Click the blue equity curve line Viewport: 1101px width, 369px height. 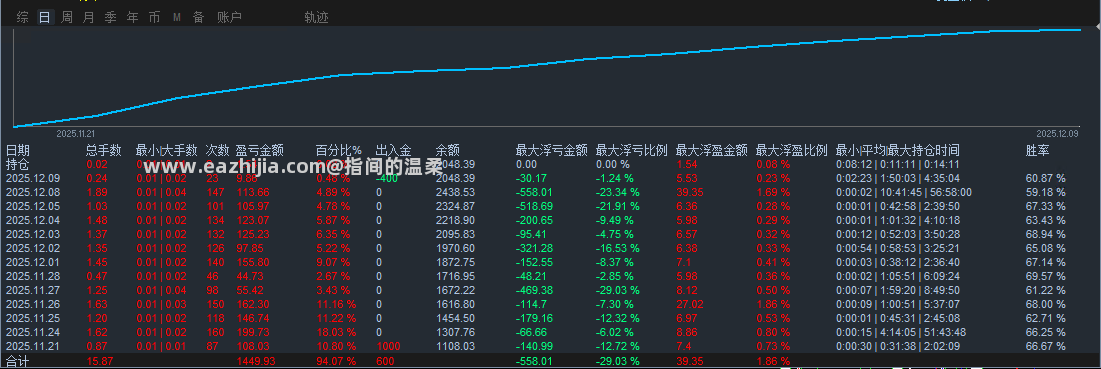548,65
